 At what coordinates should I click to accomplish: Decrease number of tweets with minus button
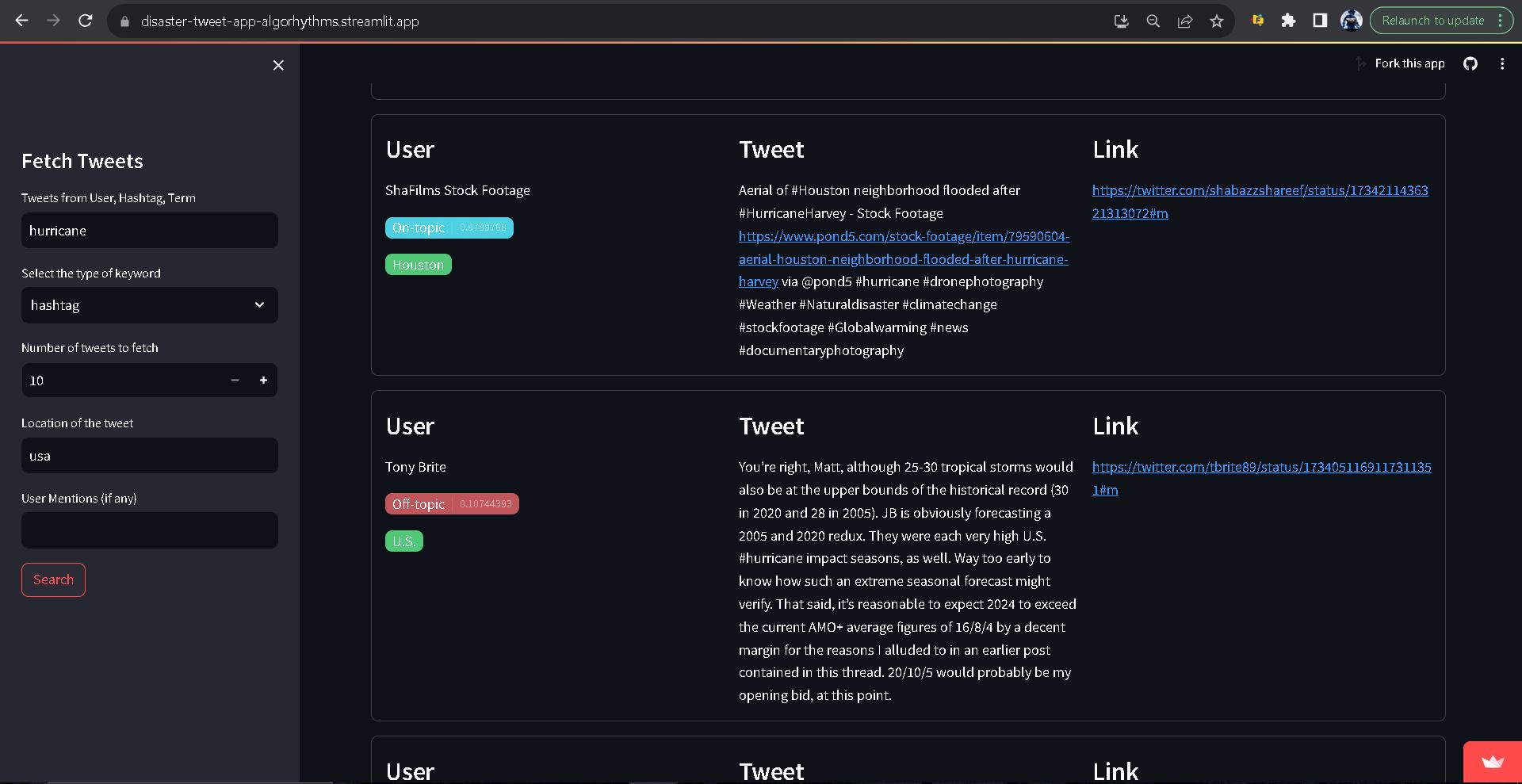click(235, 381)
